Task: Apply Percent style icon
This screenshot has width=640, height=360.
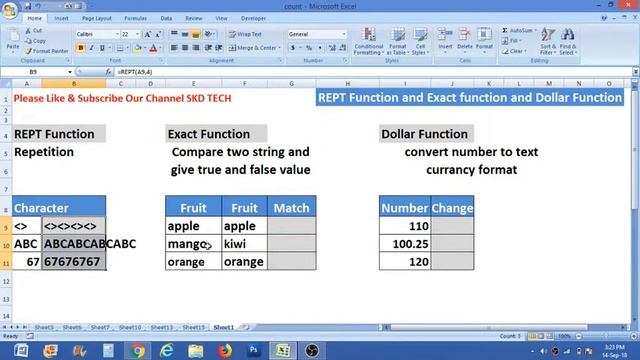Action: [309, 48]
